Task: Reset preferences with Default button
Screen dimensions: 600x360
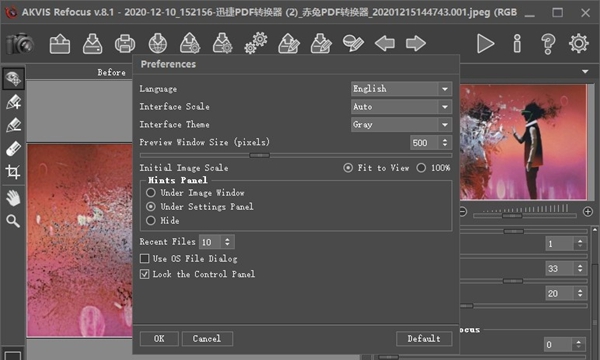Action: coord(424,339)
